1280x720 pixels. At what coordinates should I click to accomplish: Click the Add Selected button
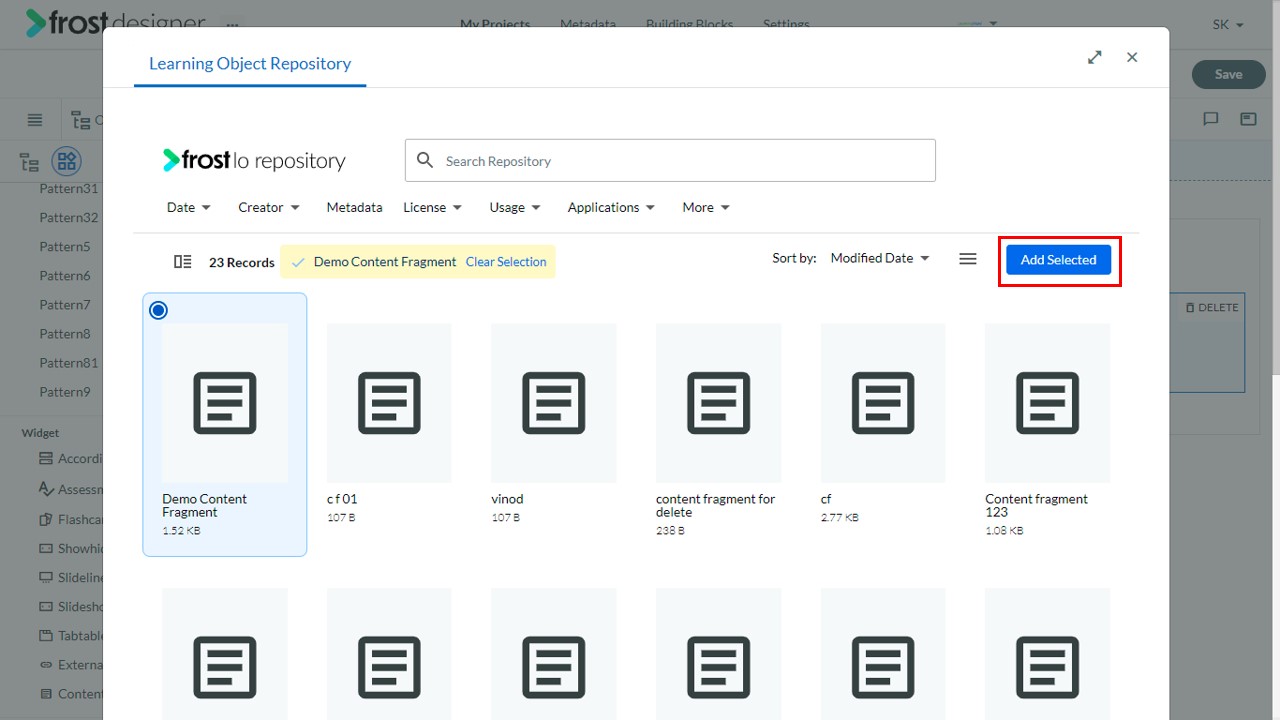point(1059,260)
